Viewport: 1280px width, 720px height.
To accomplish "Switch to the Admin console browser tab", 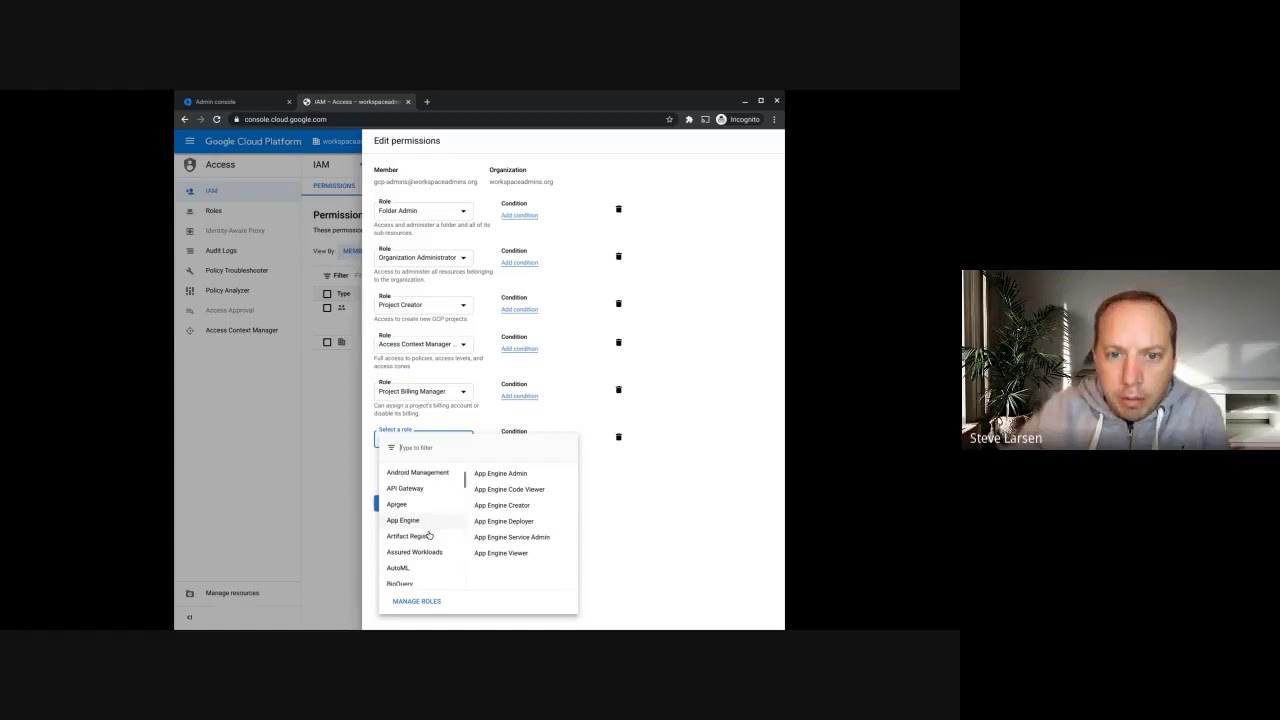I will click(237, 101).
